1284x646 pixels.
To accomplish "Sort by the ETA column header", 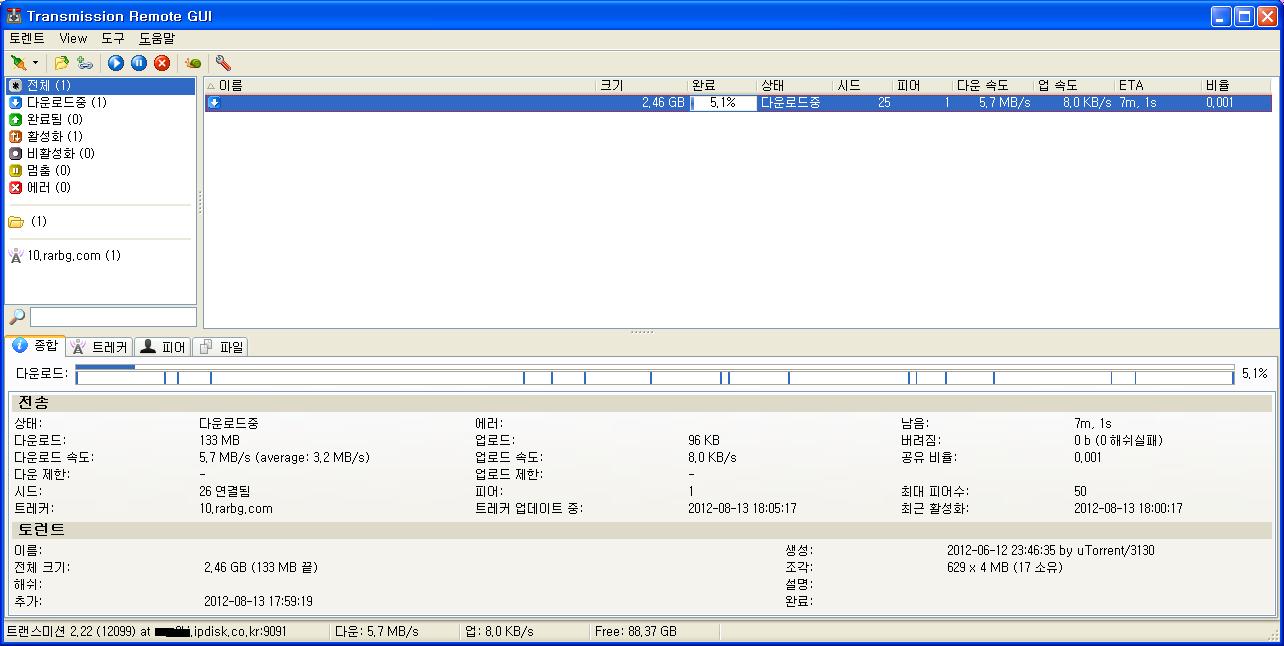I will click(1158, 86).
